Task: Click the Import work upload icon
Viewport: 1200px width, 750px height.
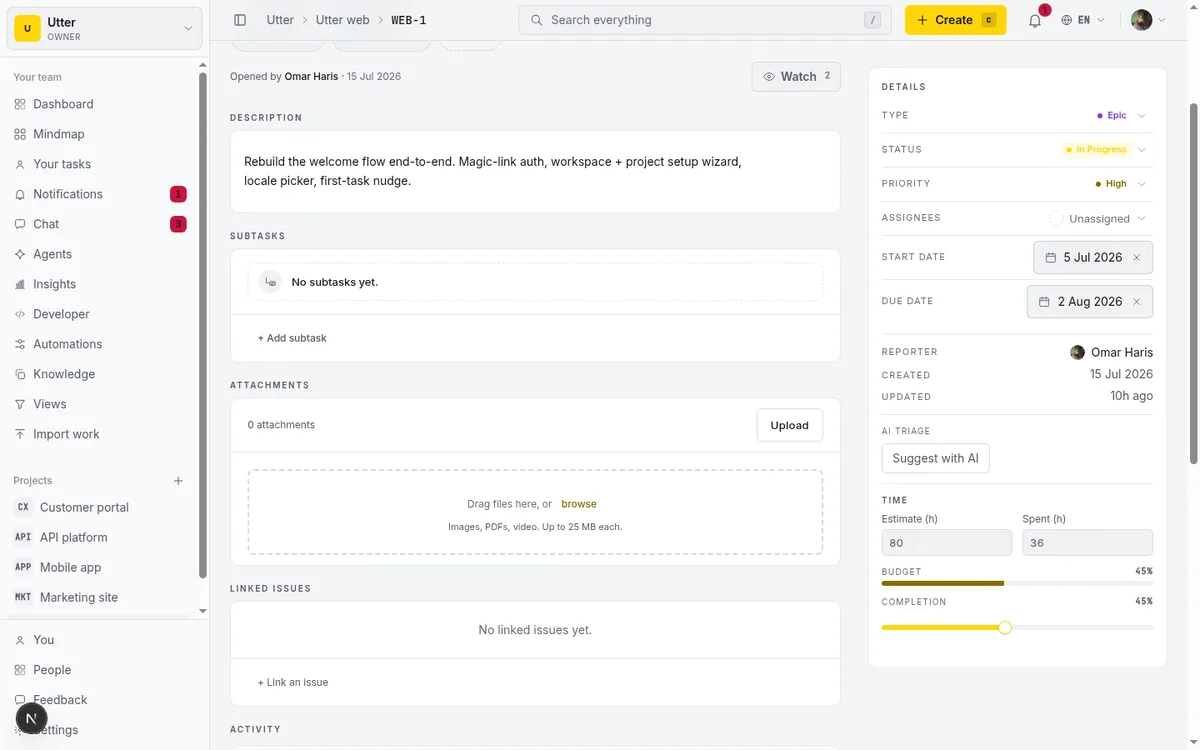Action: point(20,434)
